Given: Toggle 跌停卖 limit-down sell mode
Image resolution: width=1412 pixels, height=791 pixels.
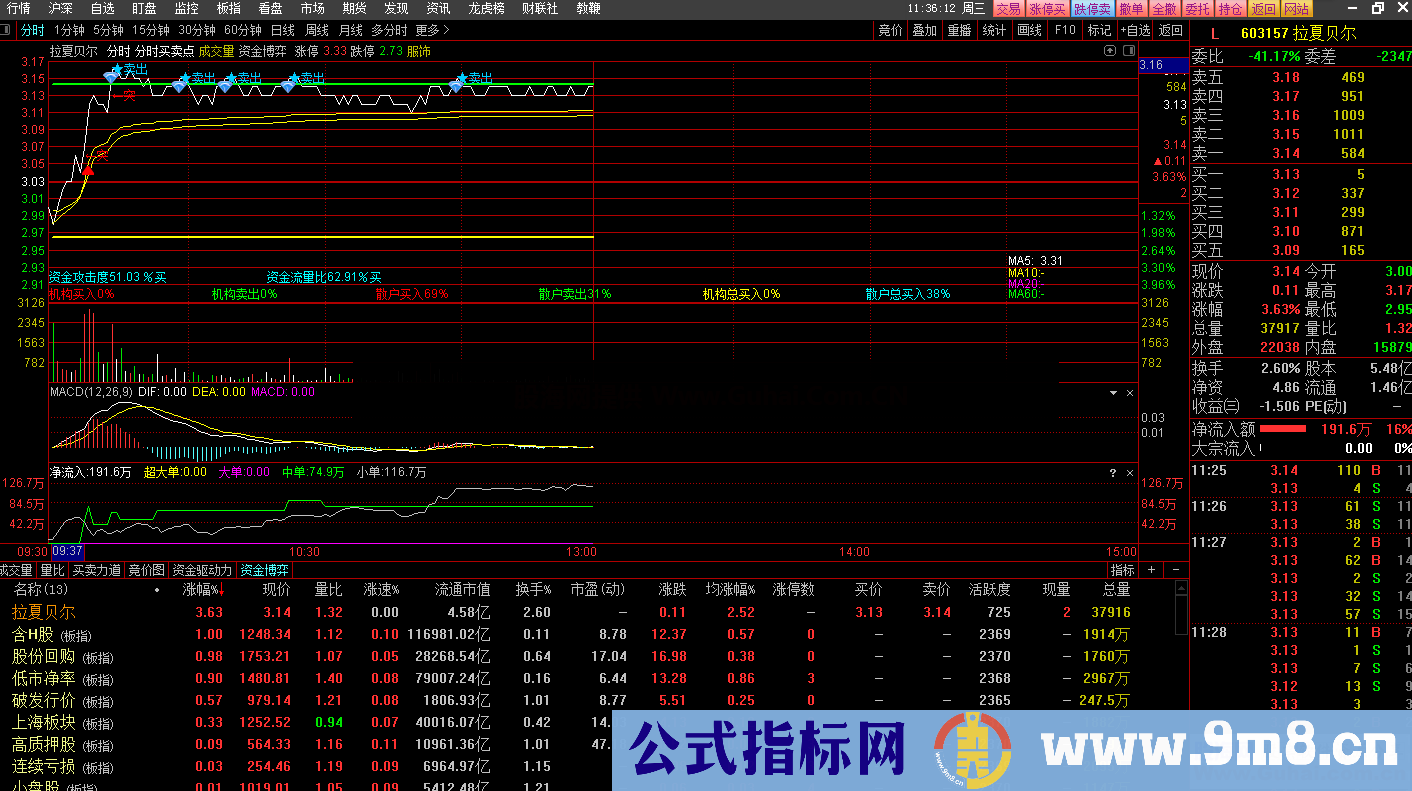Looking at the screenshot, I should [1090, 8].
